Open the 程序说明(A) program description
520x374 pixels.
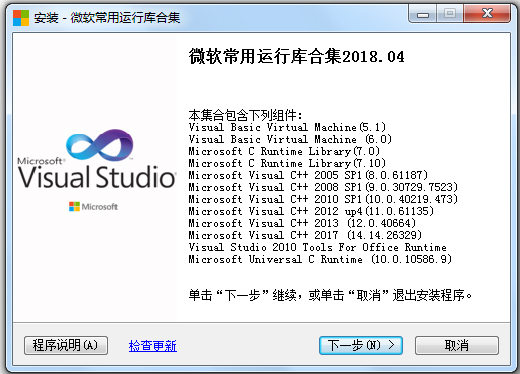[66, 345]
